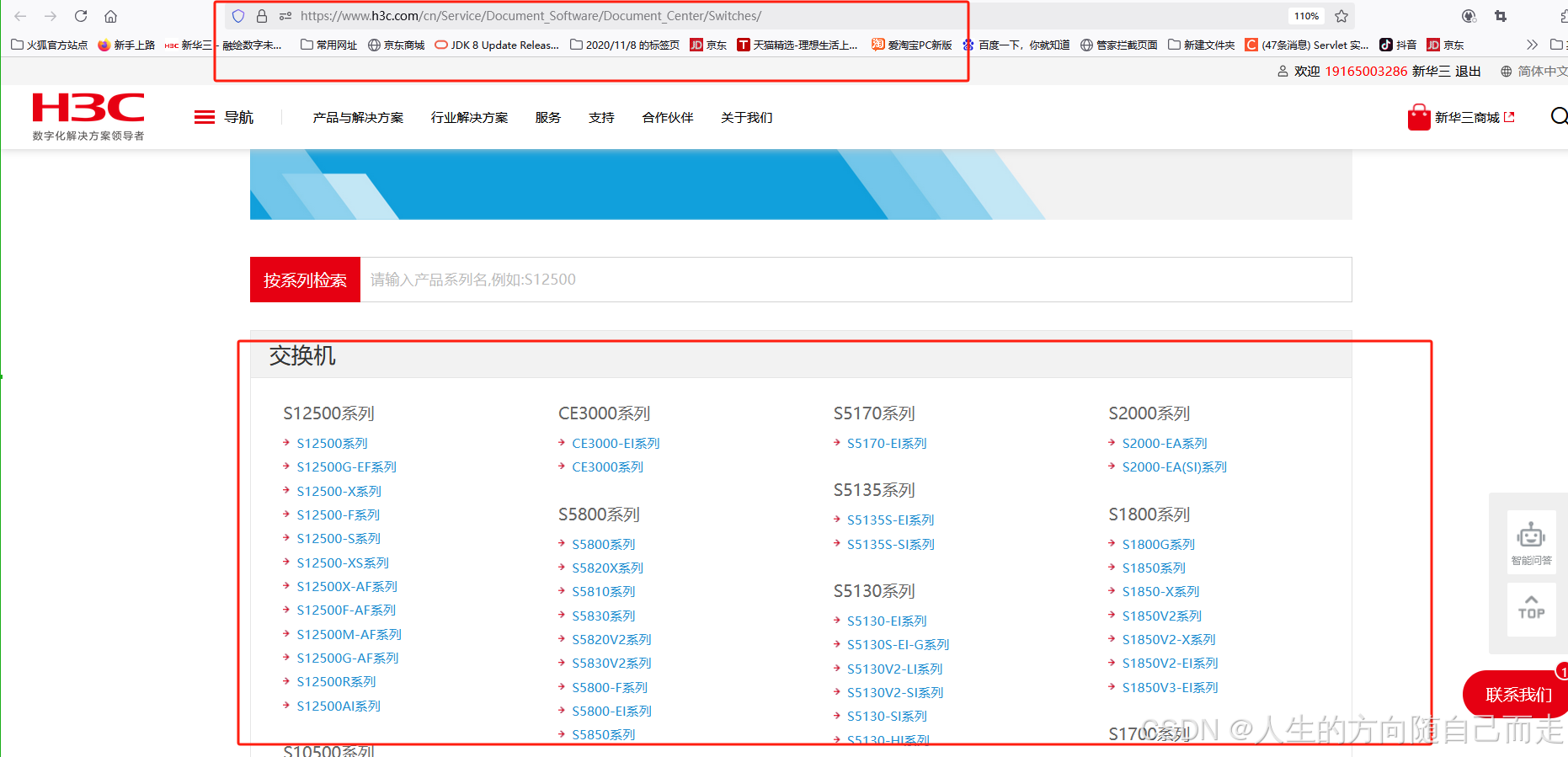The width and height of the screenshot is (1568, 757).
Task: Open the S12500X-AF系列 link
Action: [x=347, y=586]
